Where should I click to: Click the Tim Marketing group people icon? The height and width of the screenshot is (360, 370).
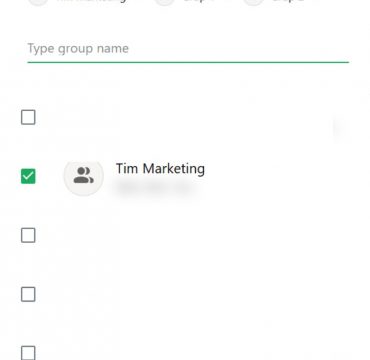[x=83, y=176]
